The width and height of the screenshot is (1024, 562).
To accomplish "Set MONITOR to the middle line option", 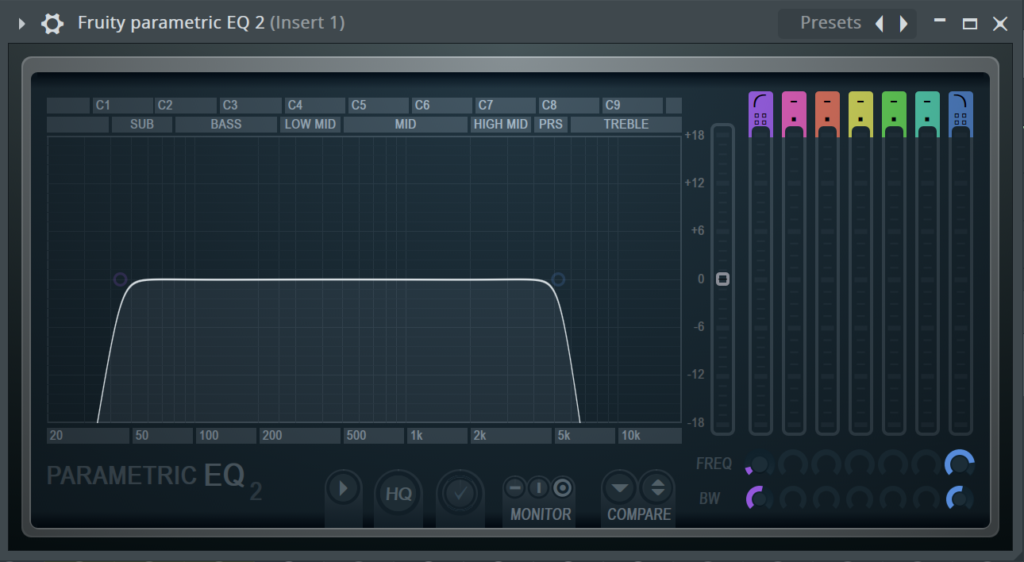I will 538,488.
